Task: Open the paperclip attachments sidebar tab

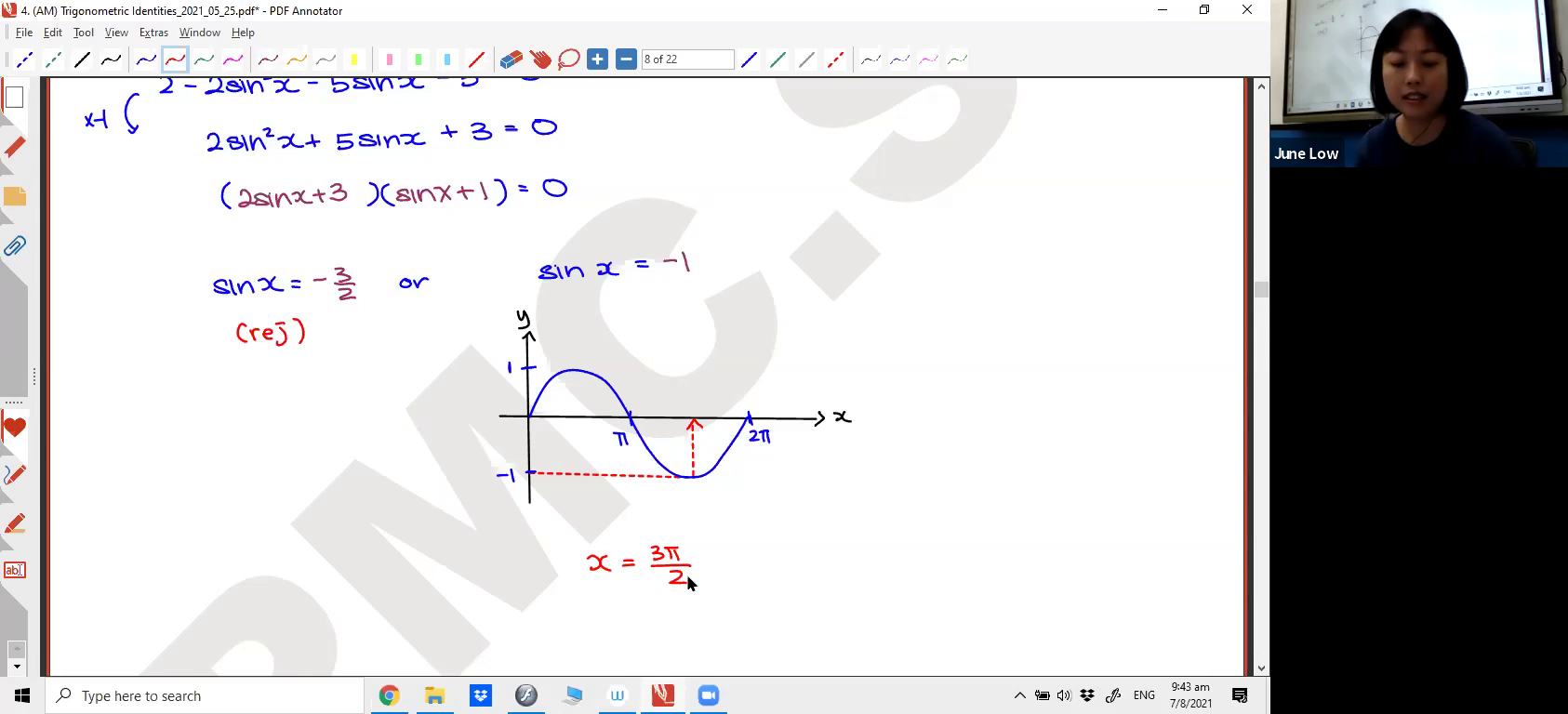Action: [14, 246]
